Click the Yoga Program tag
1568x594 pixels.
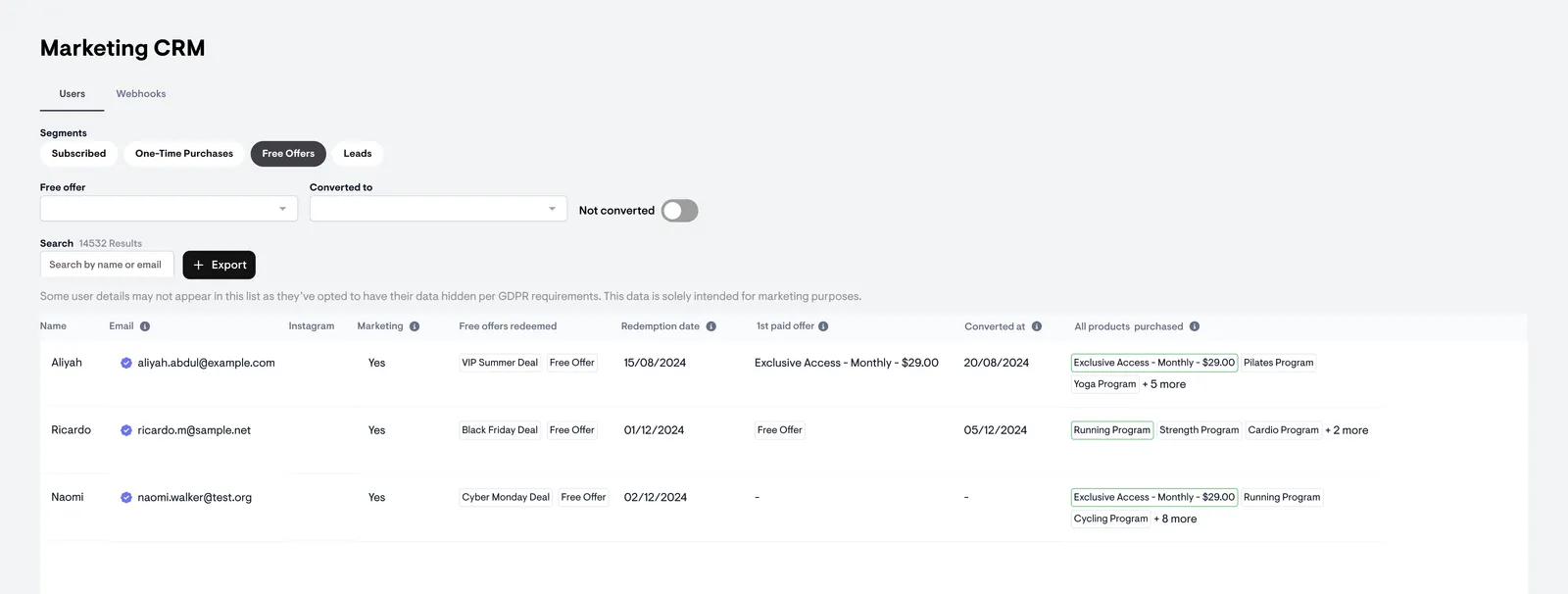[1104, 384]
